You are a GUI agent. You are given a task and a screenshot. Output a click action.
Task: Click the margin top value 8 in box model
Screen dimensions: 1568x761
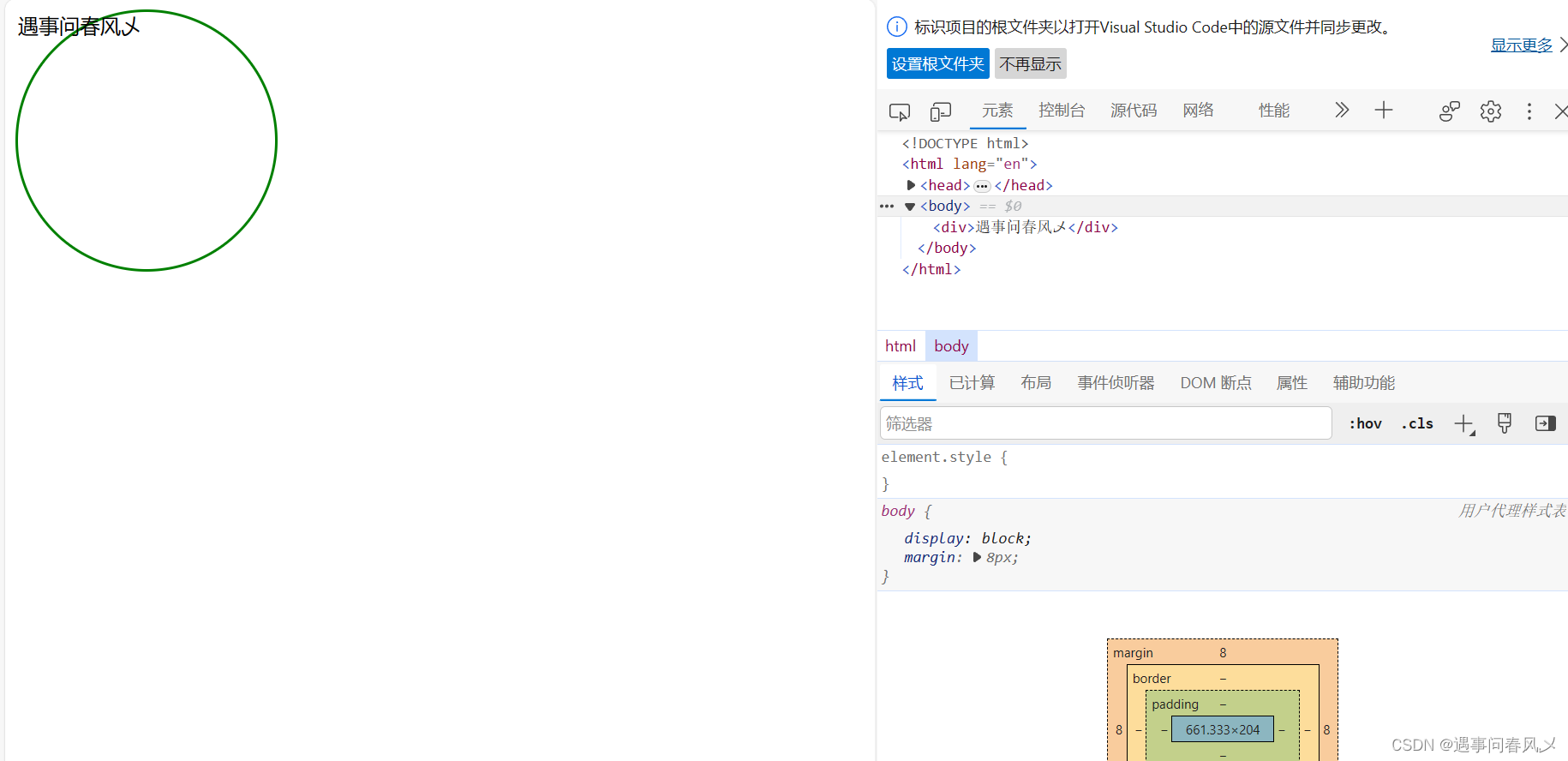coord(1223,653)
